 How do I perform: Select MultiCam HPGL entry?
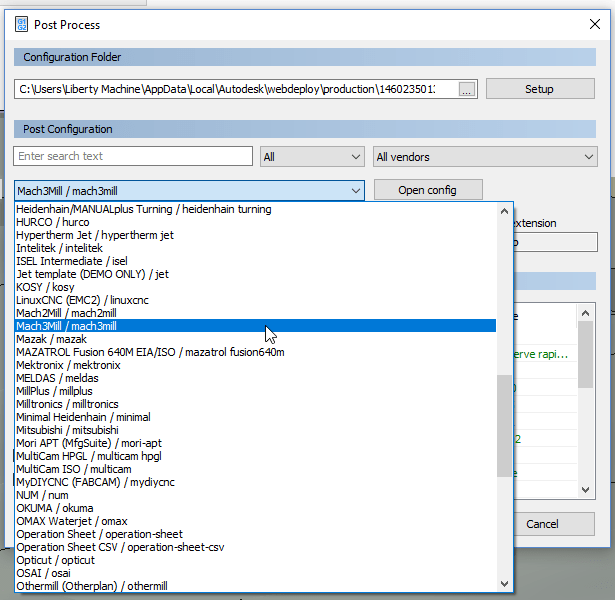tap(255, 456)
